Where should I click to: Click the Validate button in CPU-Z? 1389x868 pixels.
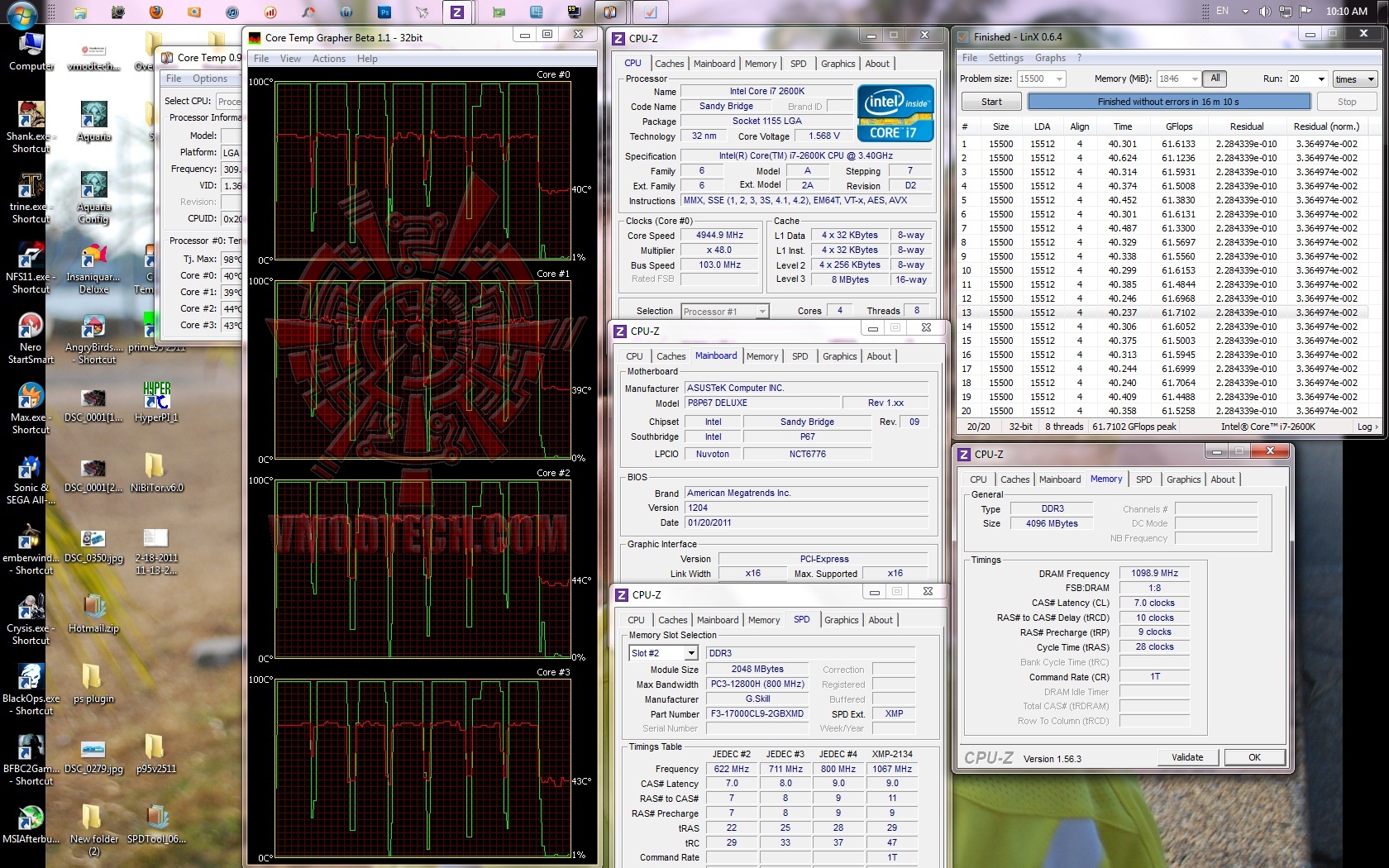tap(1186, 757)
